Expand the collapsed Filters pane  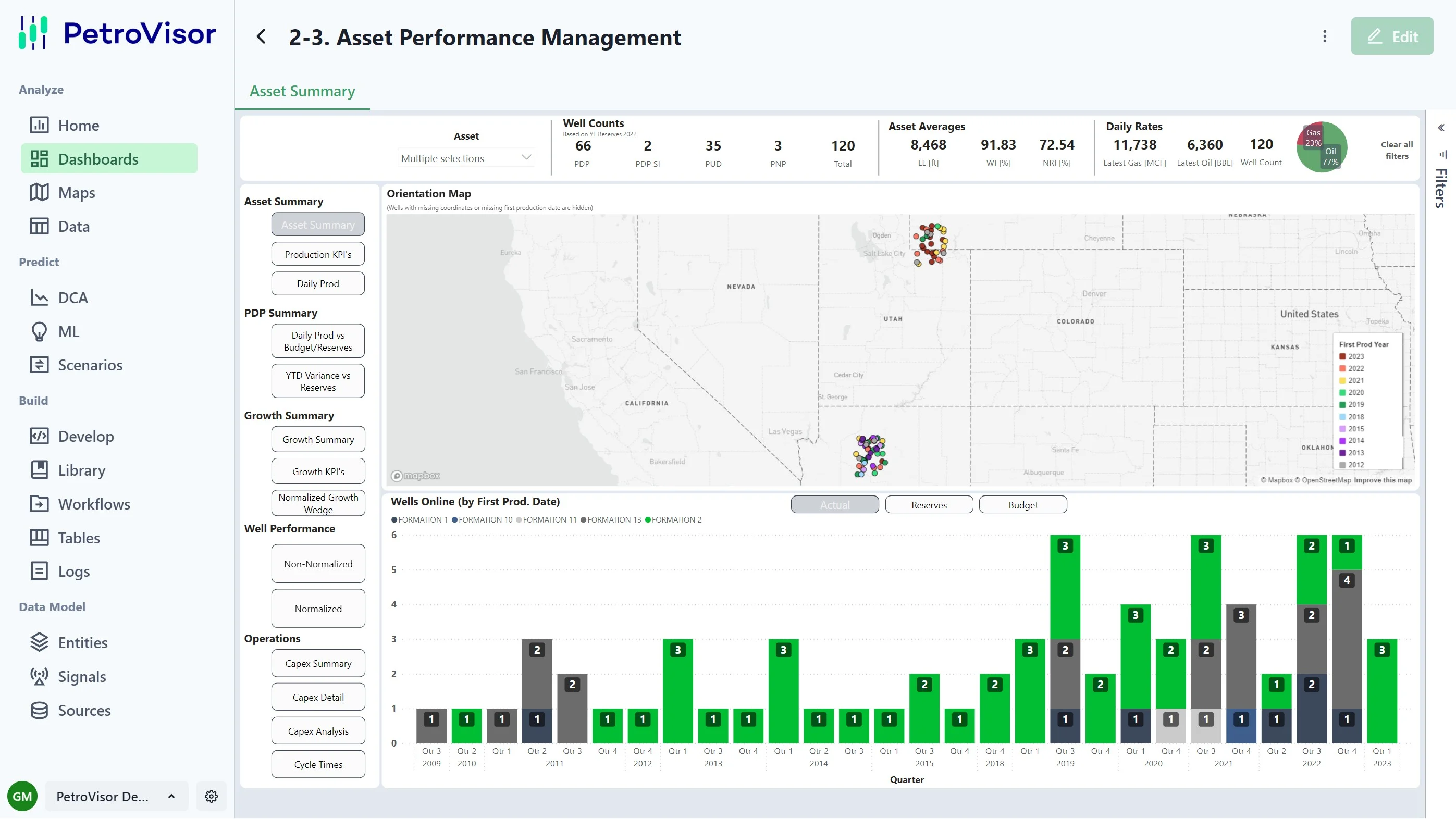pyautogui.click(x=1441, y=128)
